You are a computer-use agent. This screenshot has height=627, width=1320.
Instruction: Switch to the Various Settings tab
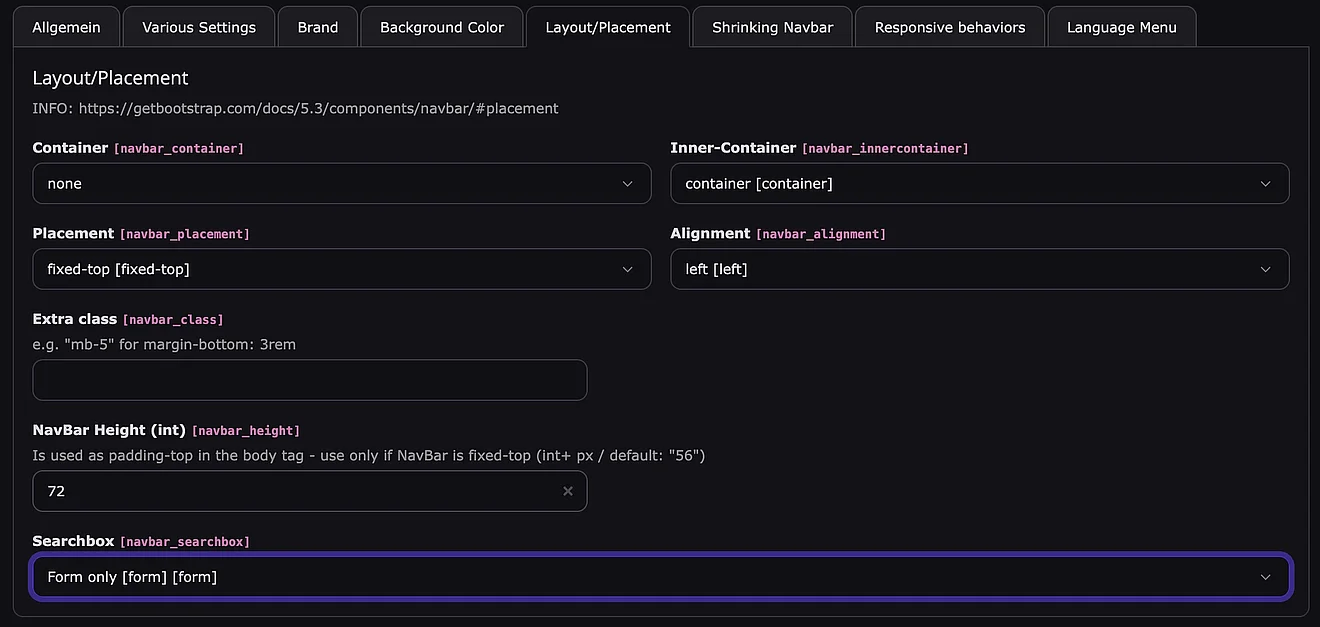pos(199,27)
